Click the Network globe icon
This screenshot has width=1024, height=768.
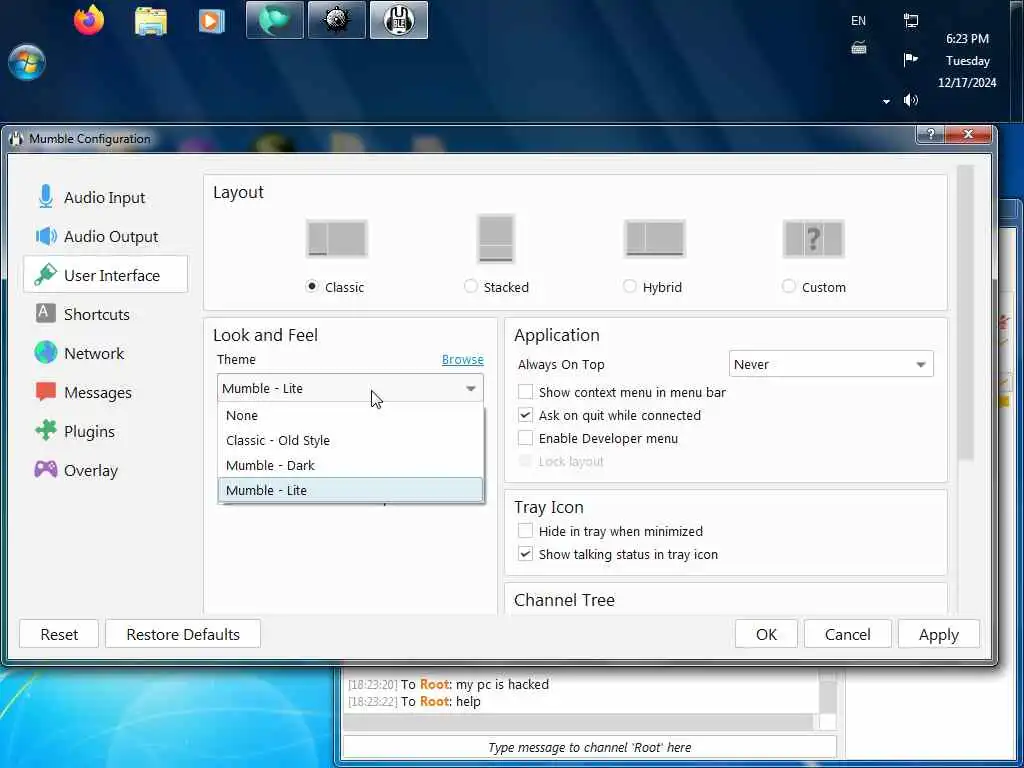point(46,353)
